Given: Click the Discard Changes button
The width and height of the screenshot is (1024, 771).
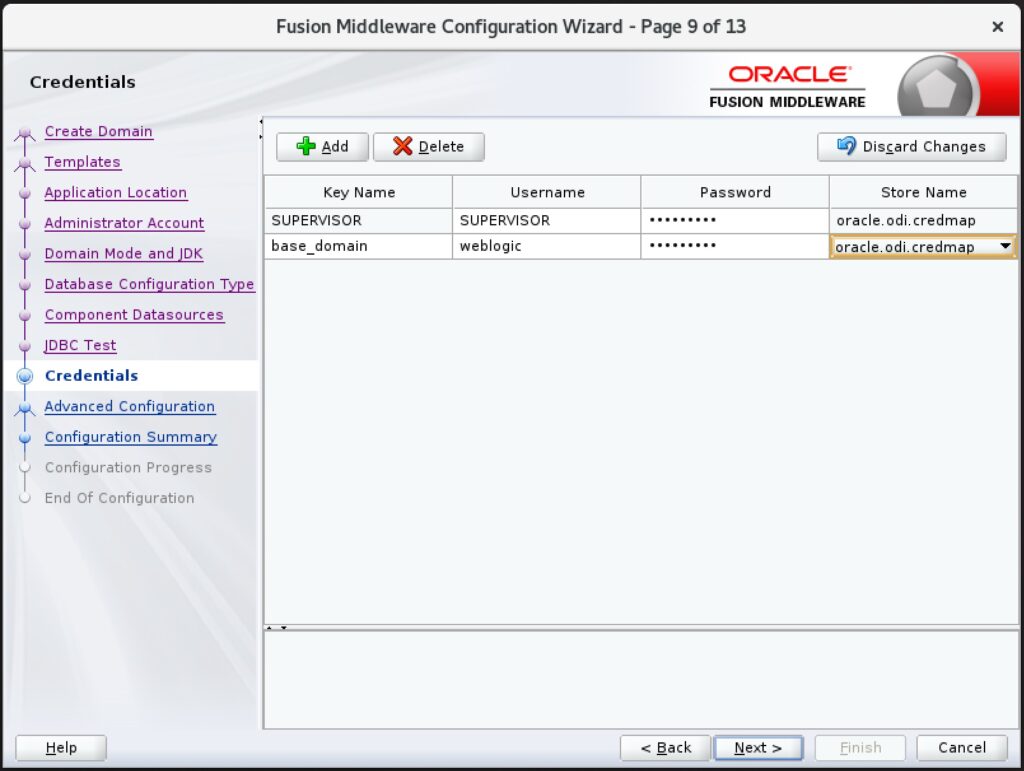Looking at the screenshot, I should [912, 146].
